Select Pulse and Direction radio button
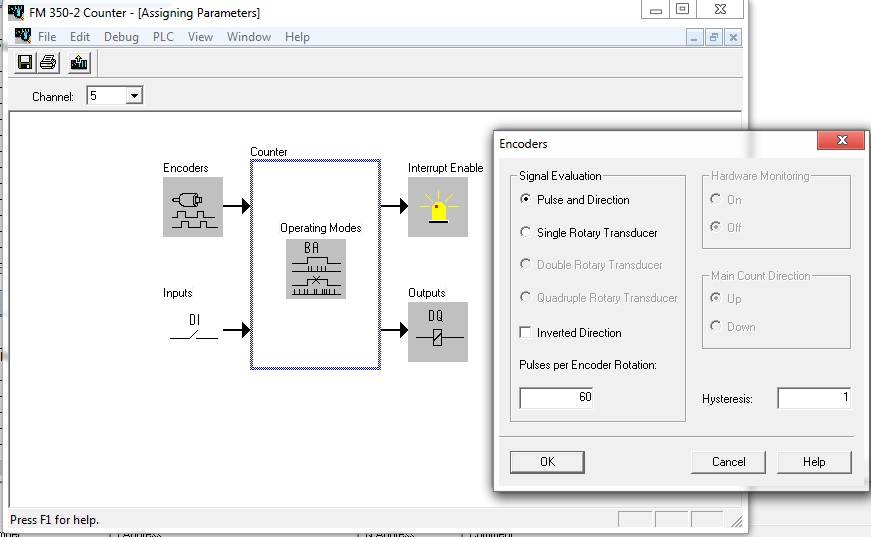871x537 pixels. [x=525, y=199]
